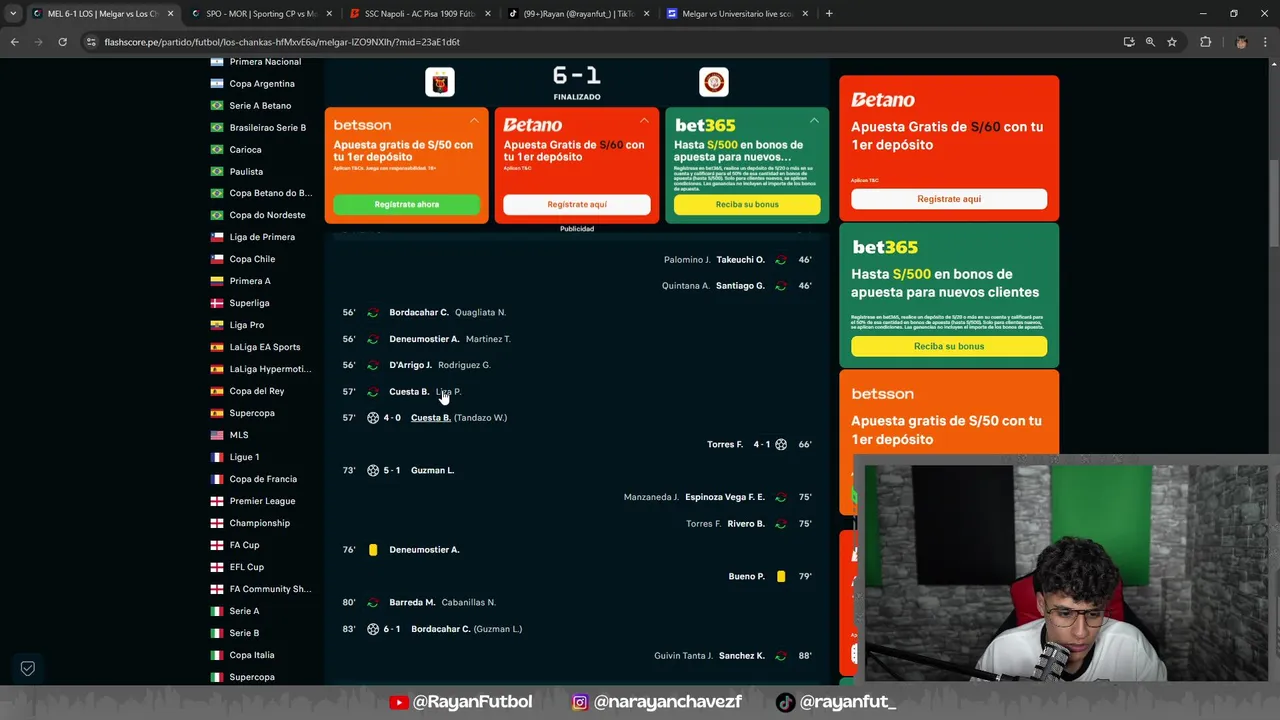Click the away team crest logo

click(714, 82)
